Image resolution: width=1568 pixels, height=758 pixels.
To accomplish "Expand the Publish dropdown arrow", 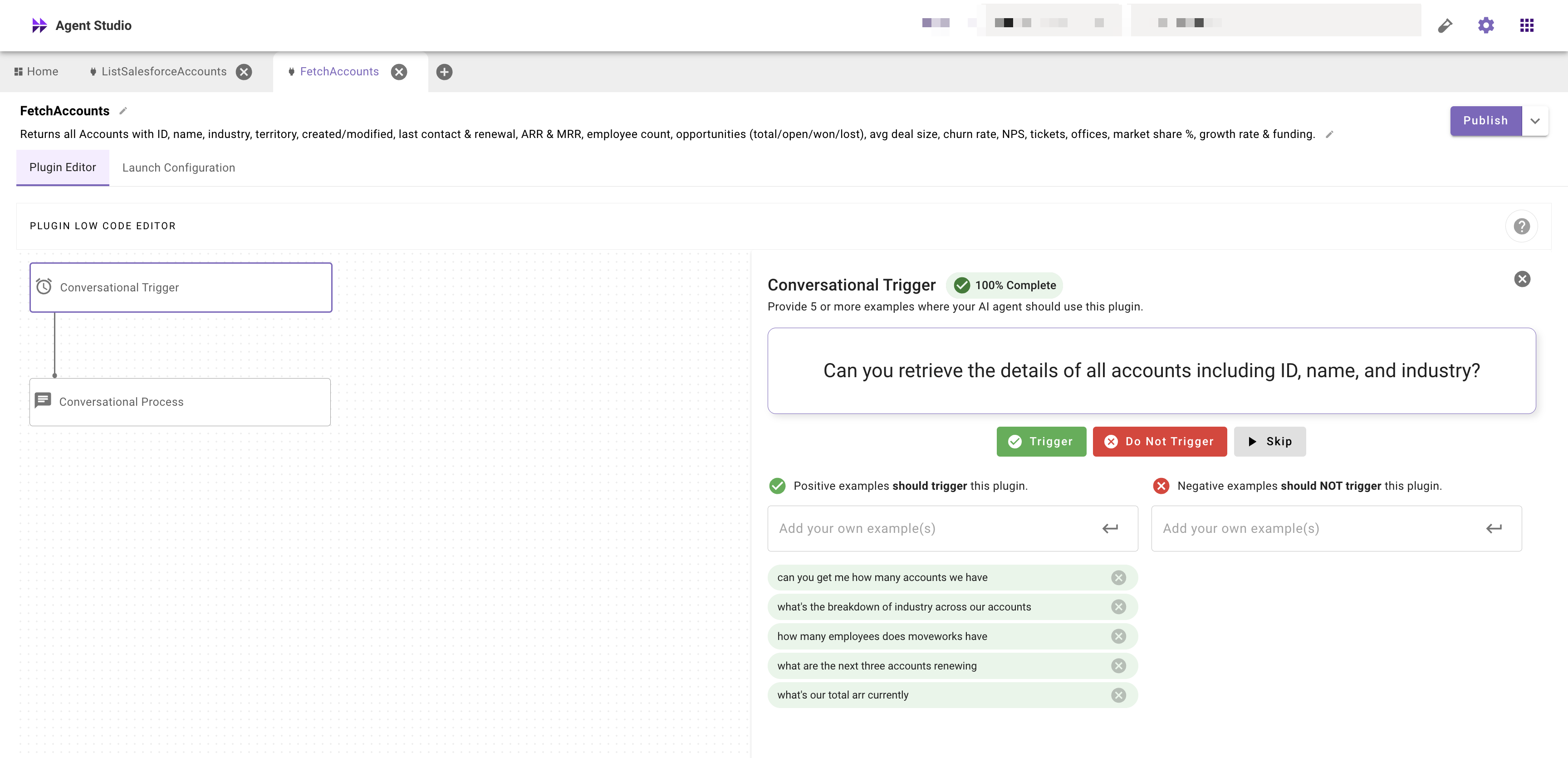I will 1535,121.
